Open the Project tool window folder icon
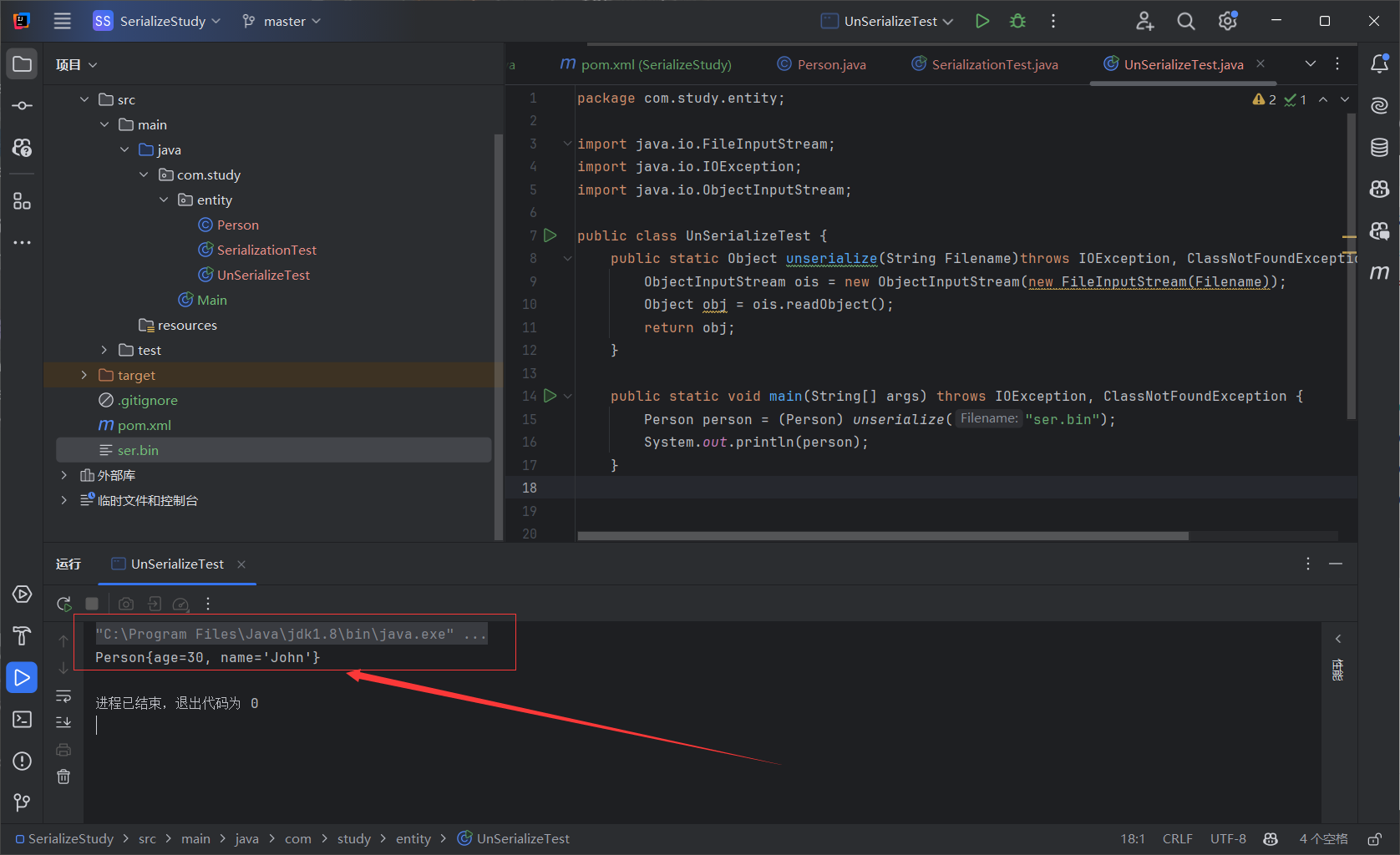This screenshot has width=1400, height=855. [x=23, y=64]
